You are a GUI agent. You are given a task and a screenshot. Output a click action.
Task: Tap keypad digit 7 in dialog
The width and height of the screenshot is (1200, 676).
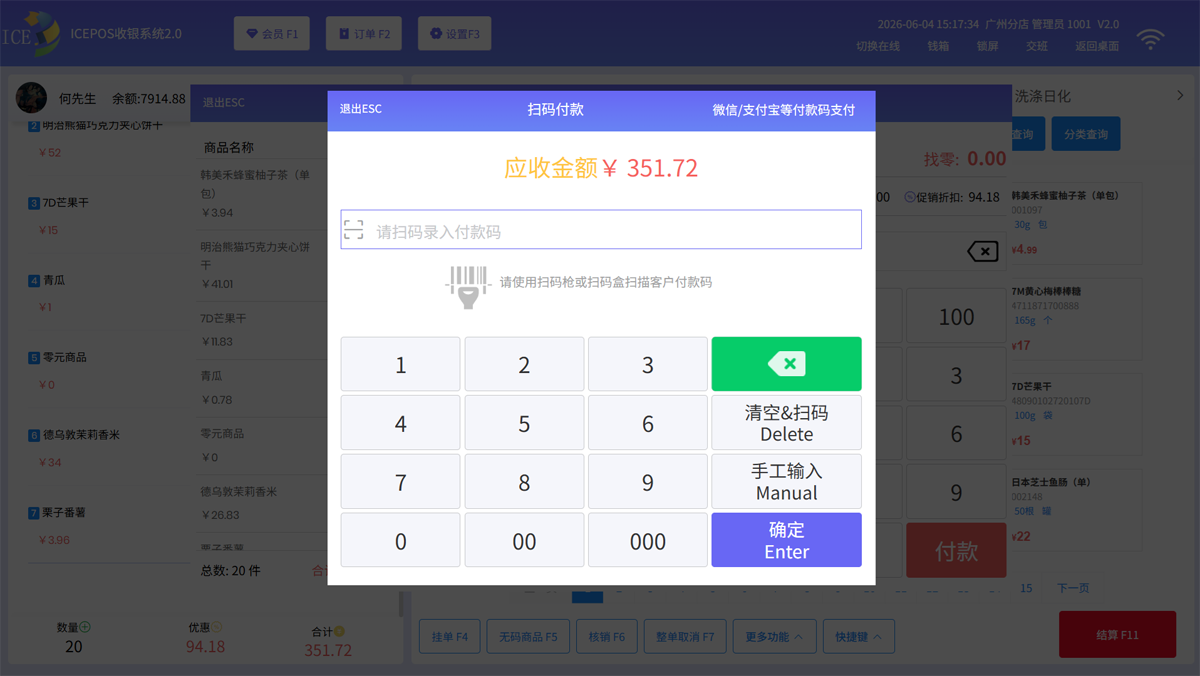(401, 482)
